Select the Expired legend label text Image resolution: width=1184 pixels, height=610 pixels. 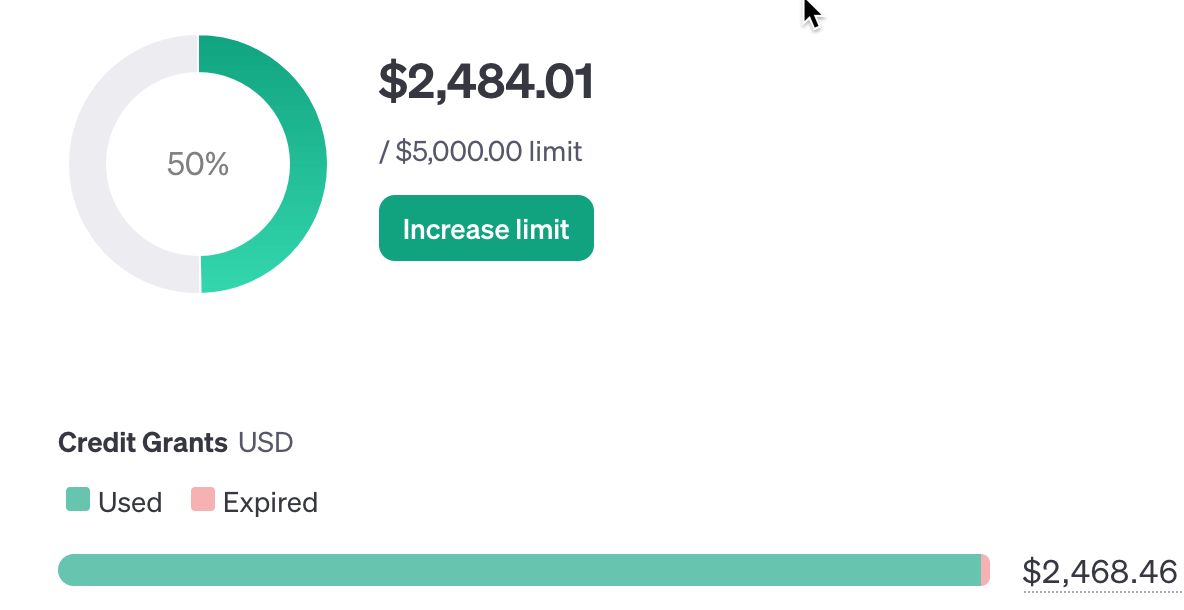(x=270, y=502)
